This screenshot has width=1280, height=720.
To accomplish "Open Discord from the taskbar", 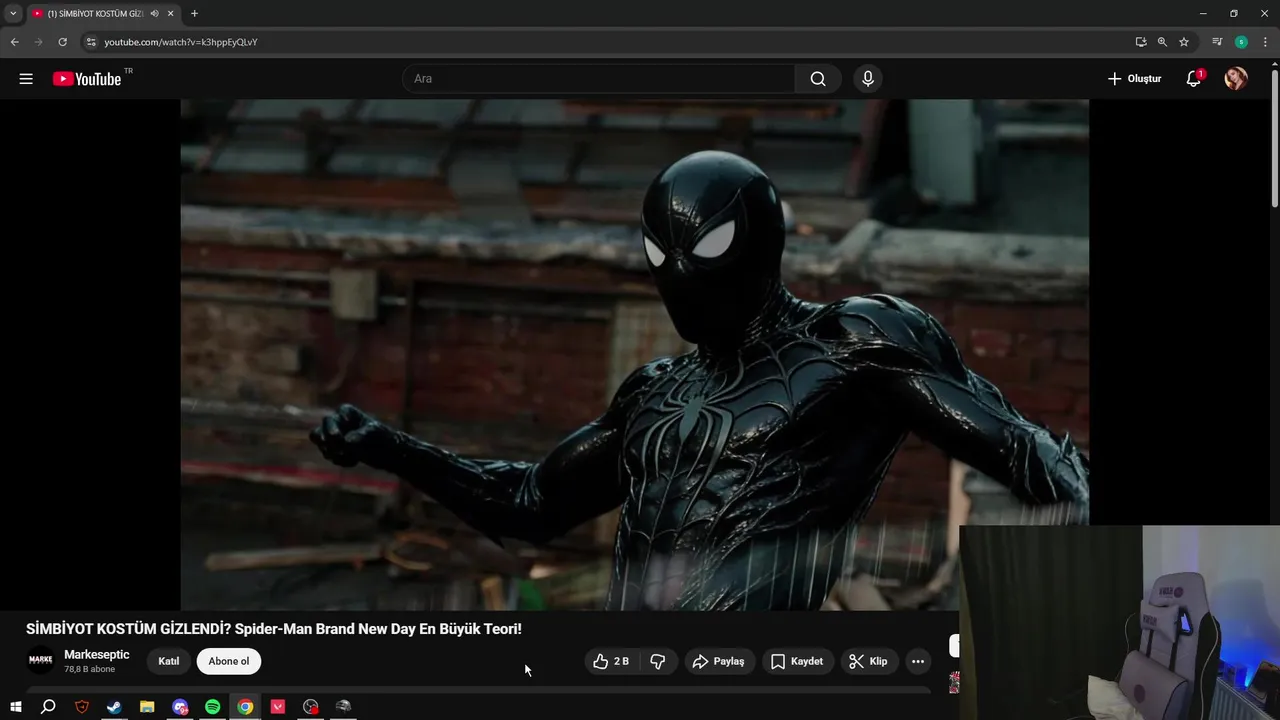I will [180, 707].
